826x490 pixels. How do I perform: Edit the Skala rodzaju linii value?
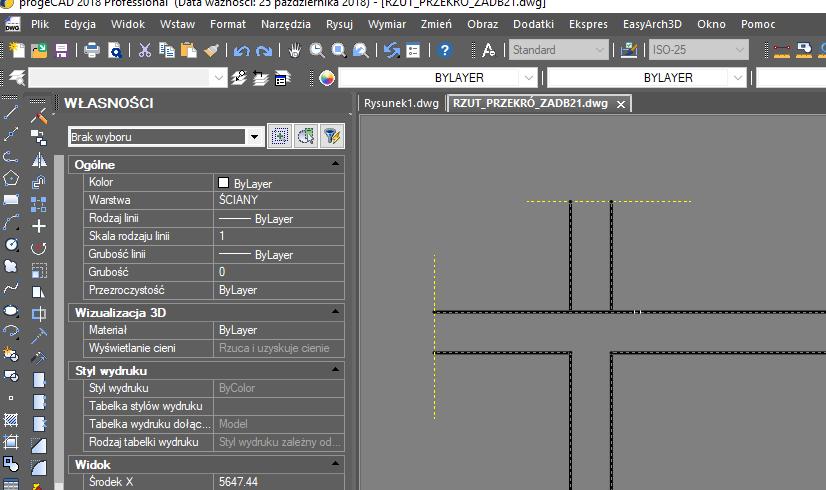pyautogui.click(x=279, y=236)
